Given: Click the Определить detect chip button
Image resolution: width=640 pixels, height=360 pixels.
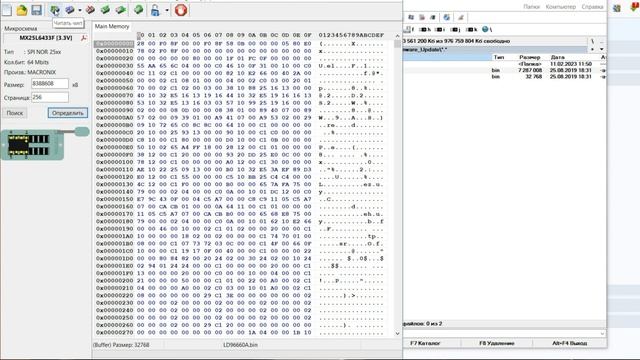Looking at the screenshot, I should 68,113.
